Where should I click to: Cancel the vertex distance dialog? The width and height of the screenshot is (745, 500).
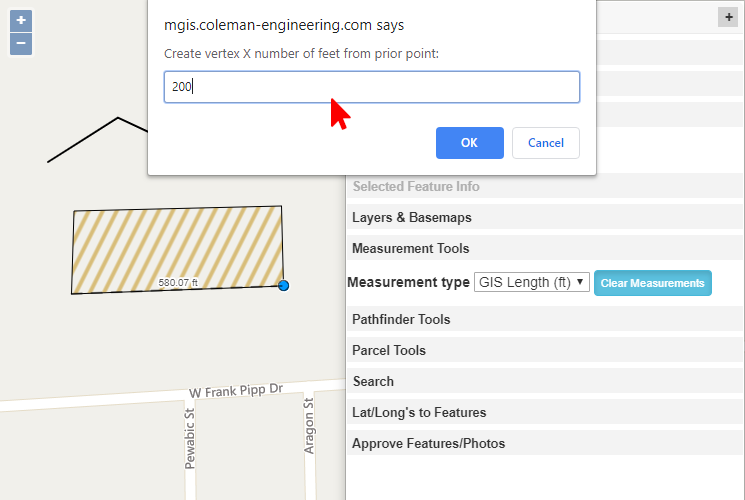(545, 143)
